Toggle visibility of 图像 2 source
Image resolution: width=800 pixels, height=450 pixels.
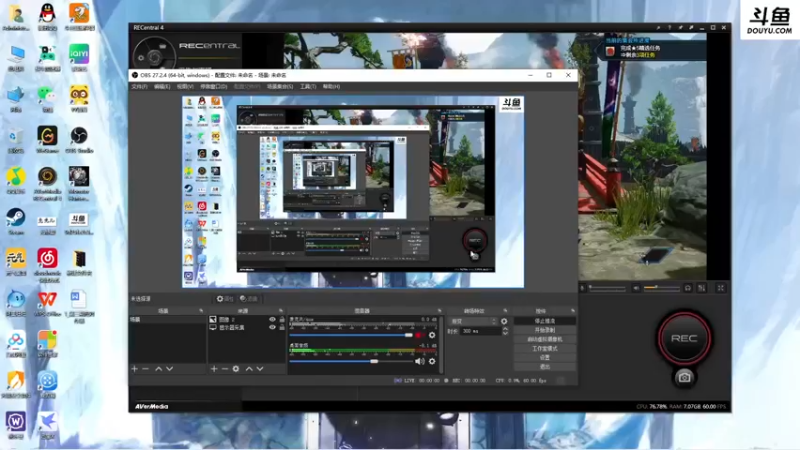(x=272, y=319)
